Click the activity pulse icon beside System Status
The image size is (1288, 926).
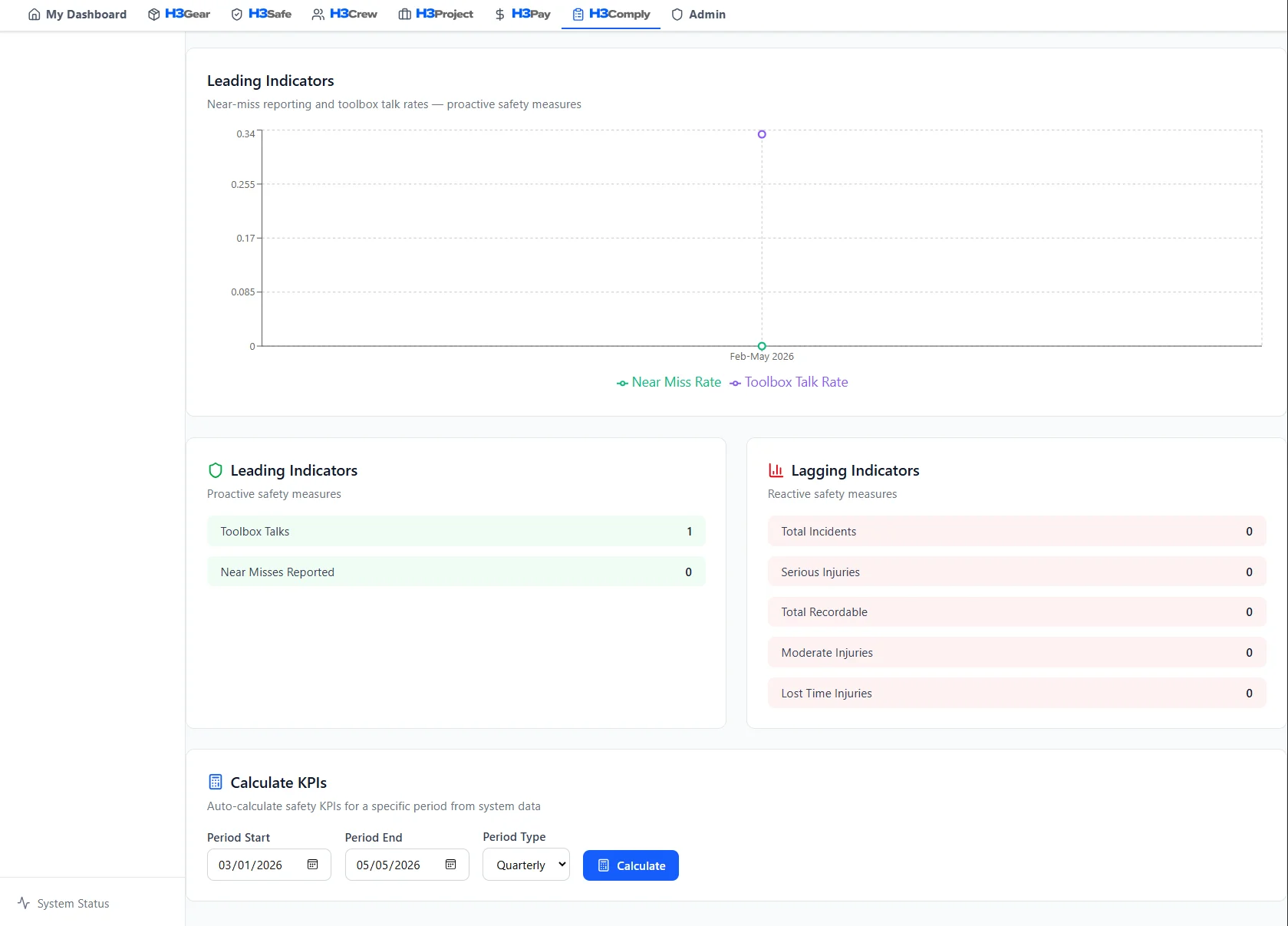(24, 903)
